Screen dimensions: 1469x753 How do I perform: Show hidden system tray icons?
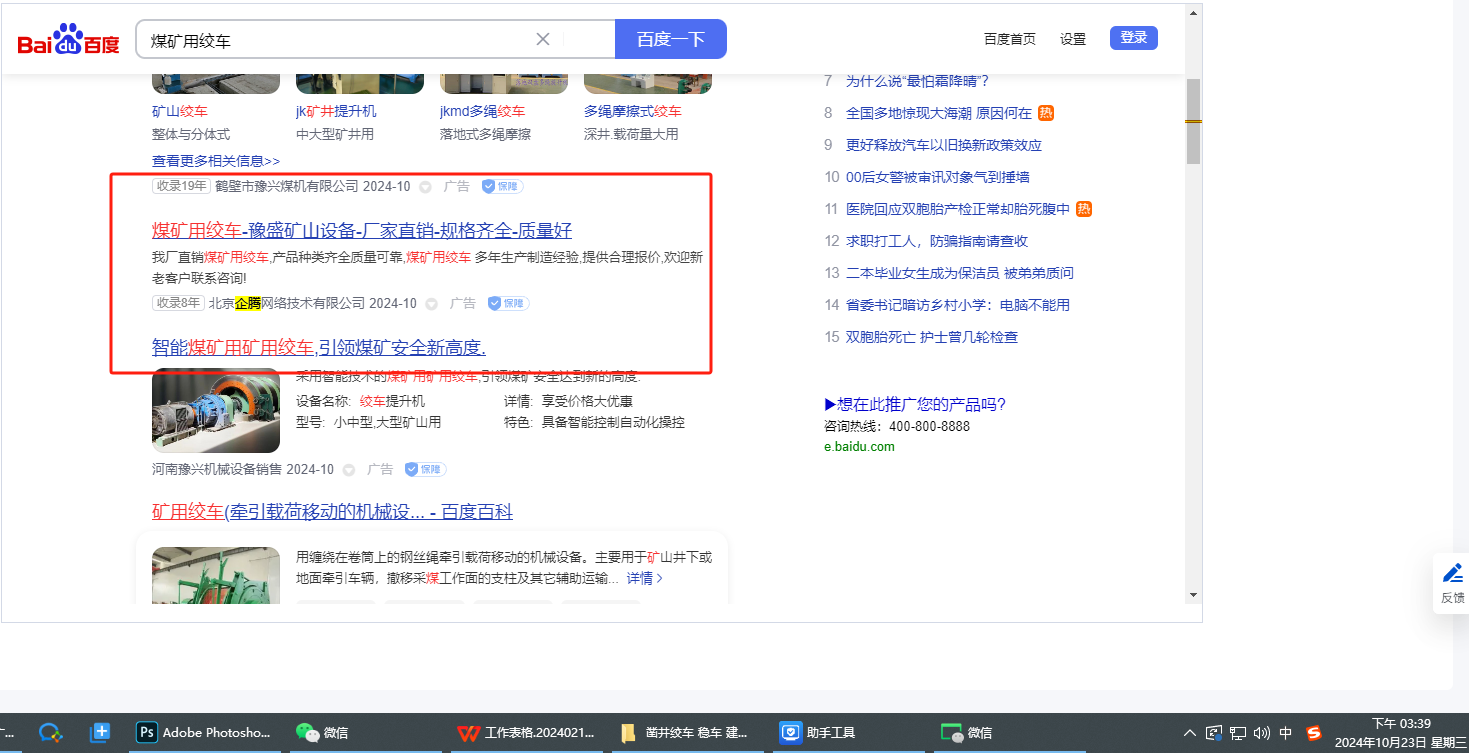[x=1189, y=732]
